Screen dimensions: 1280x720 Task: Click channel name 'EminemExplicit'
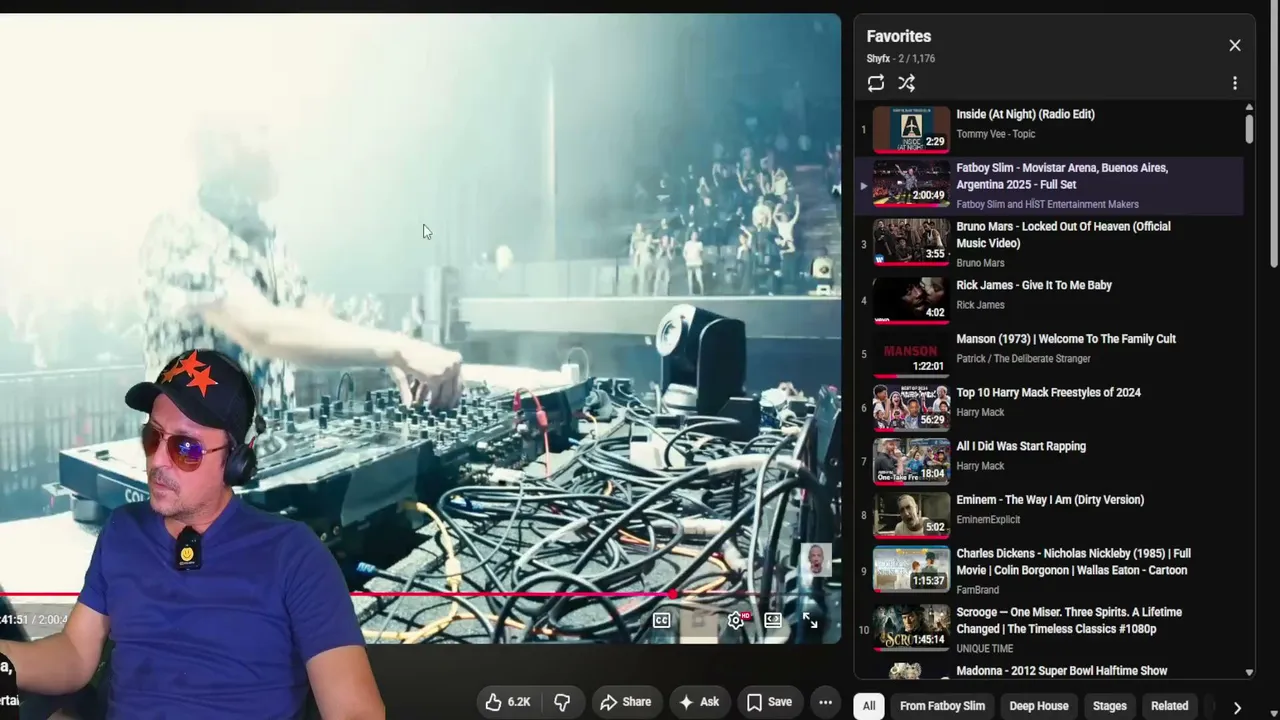tap(988, 520)
